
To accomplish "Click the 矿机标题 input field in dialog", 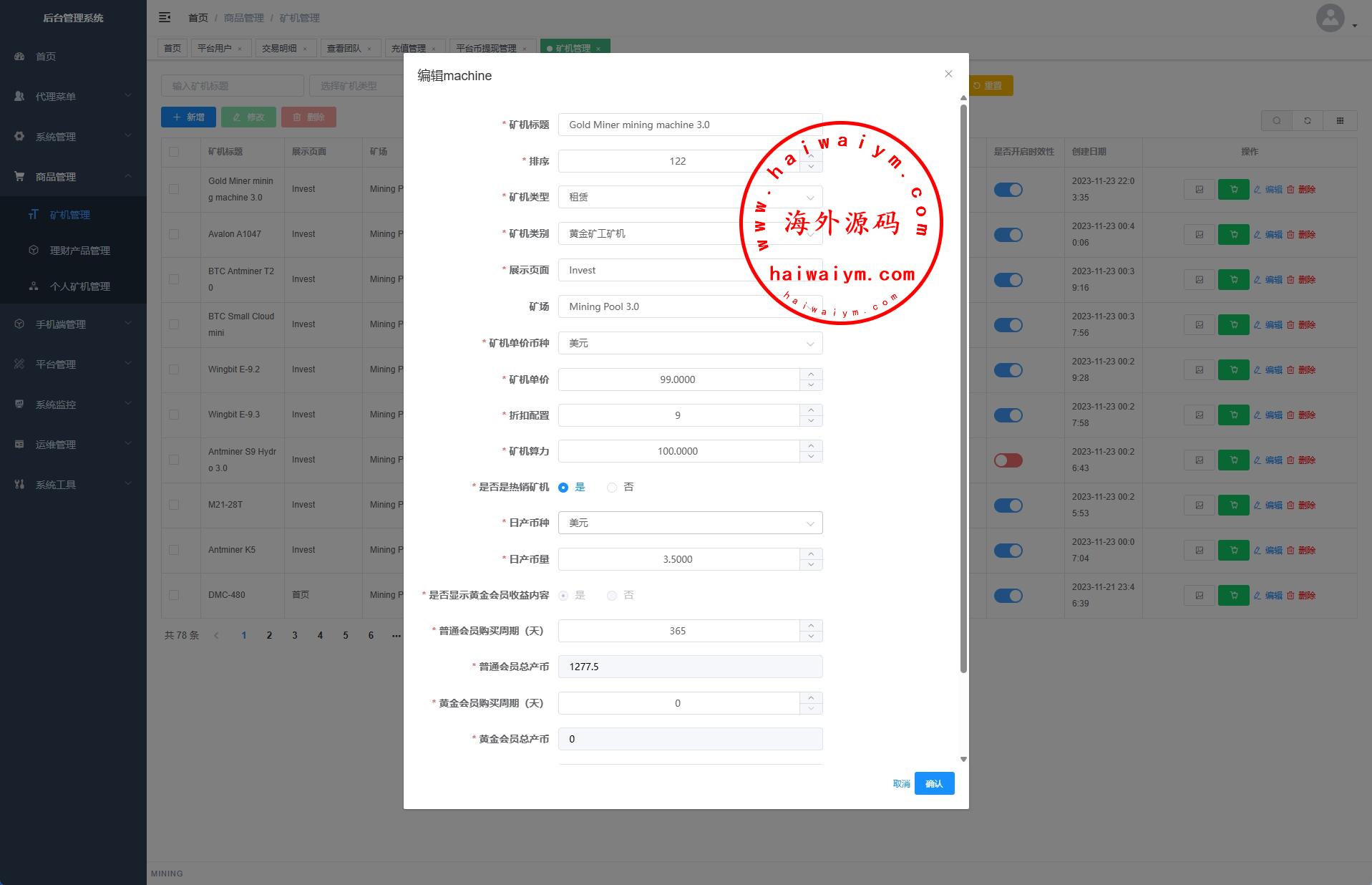I will coord(690,125).
